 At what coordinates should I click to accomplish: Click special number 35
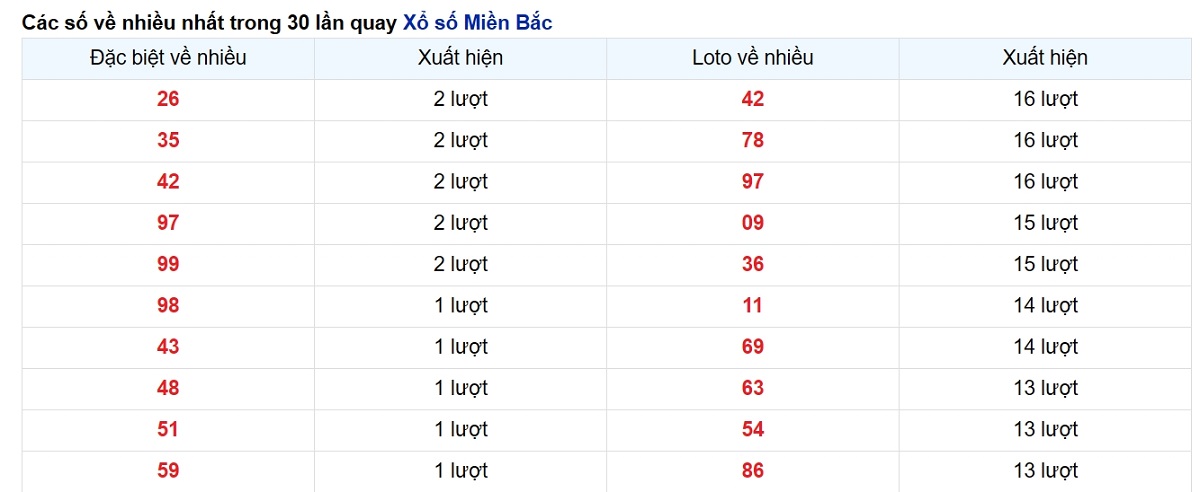click(x=168, y=140)
